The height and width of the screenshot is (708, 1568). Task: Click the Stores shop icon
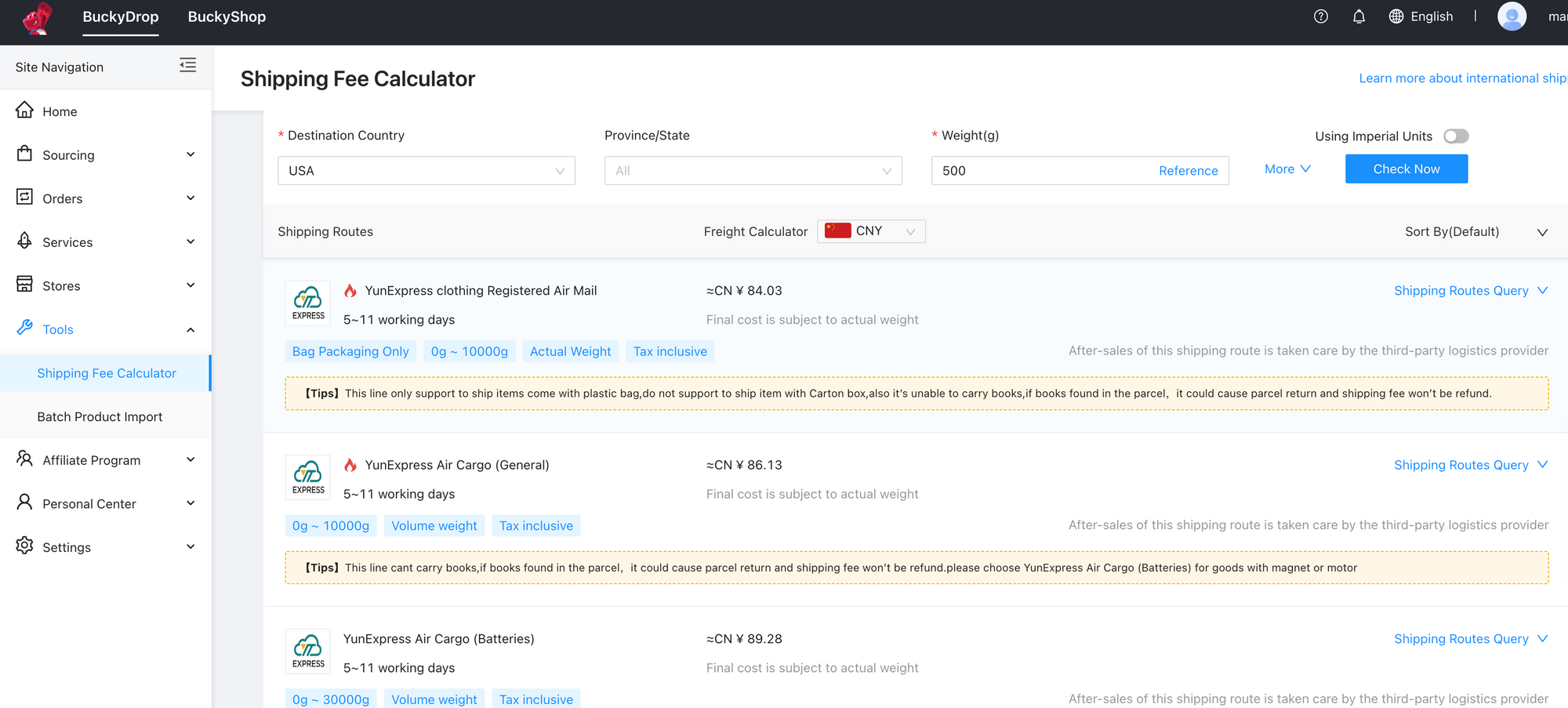click(25, 284)
